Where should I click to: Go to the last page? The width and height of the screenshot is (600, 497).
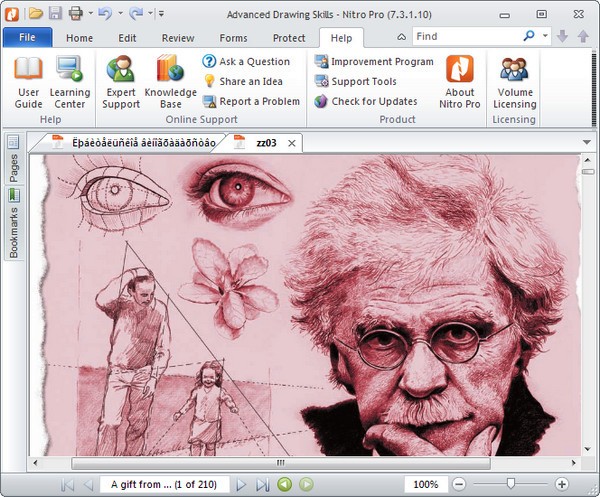(262, 485)
